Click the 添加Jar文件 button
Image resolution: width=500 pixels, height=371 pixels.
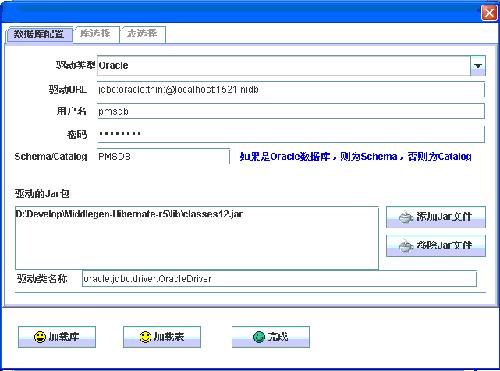pos(436,217)
